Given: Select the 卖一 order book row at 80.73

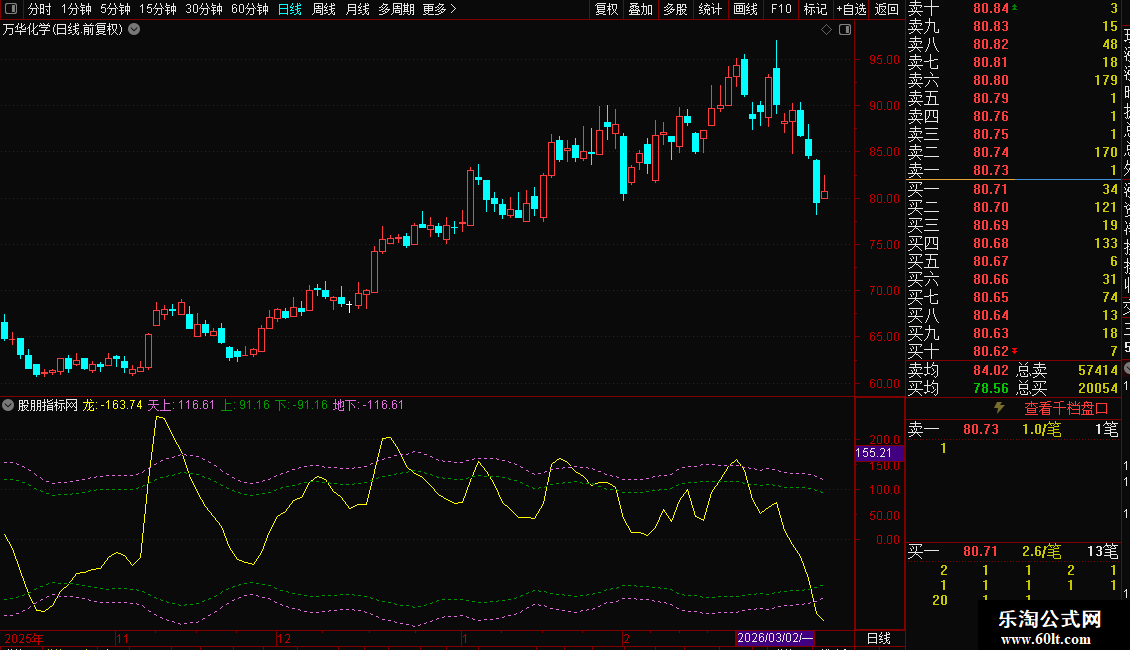Looking at the screenshot, I should 1013,170.
